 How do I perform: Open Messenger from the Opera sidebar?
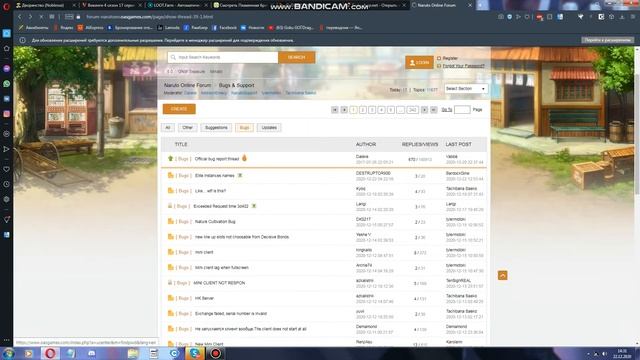coord(7,69)
